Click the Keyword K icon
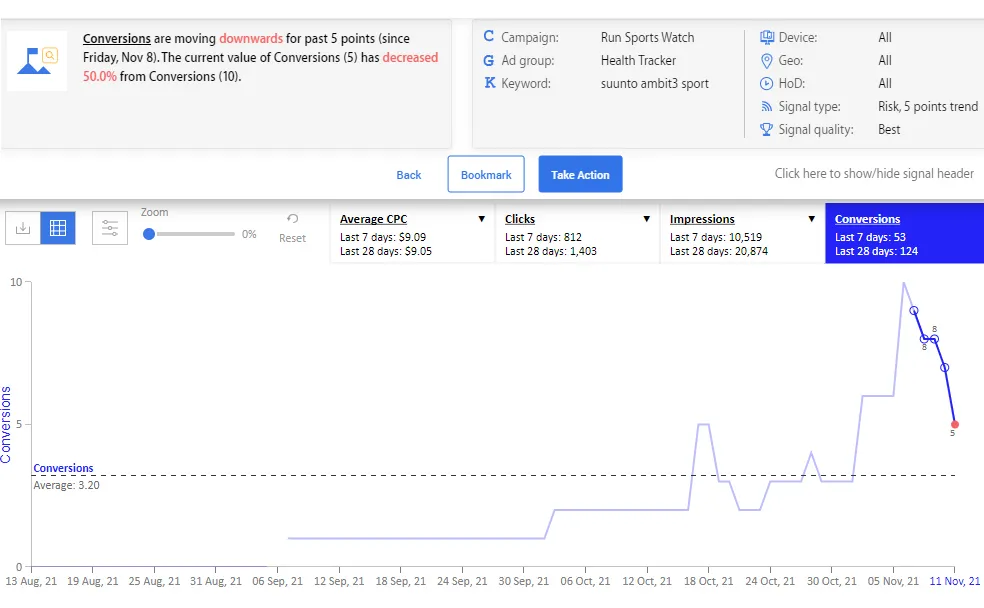Viewport: 984px width, 608px height. tap(489, 83)
